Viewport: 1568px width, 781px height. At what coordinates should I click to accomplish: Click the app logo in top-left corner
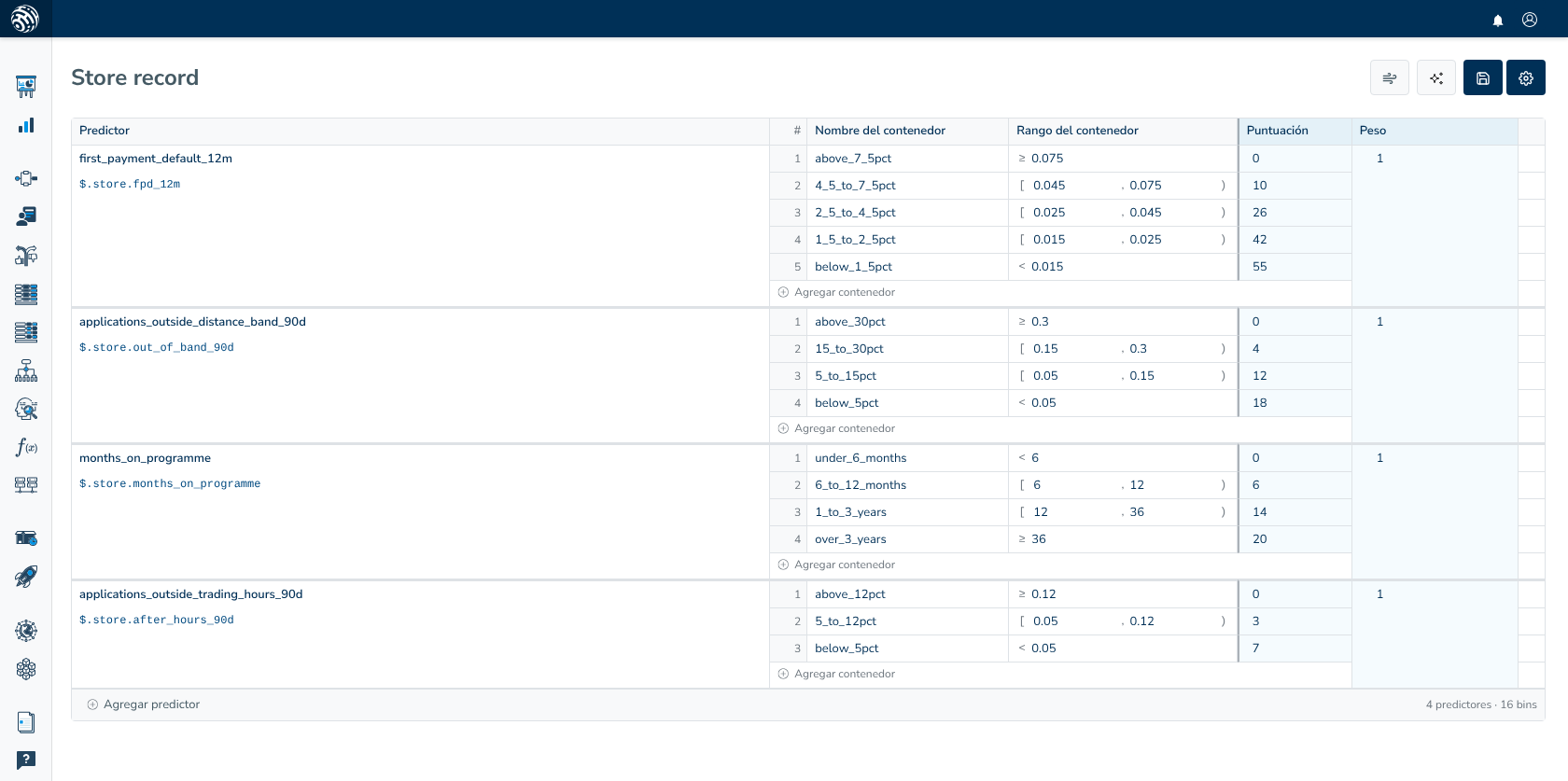(x=25, y=19)
